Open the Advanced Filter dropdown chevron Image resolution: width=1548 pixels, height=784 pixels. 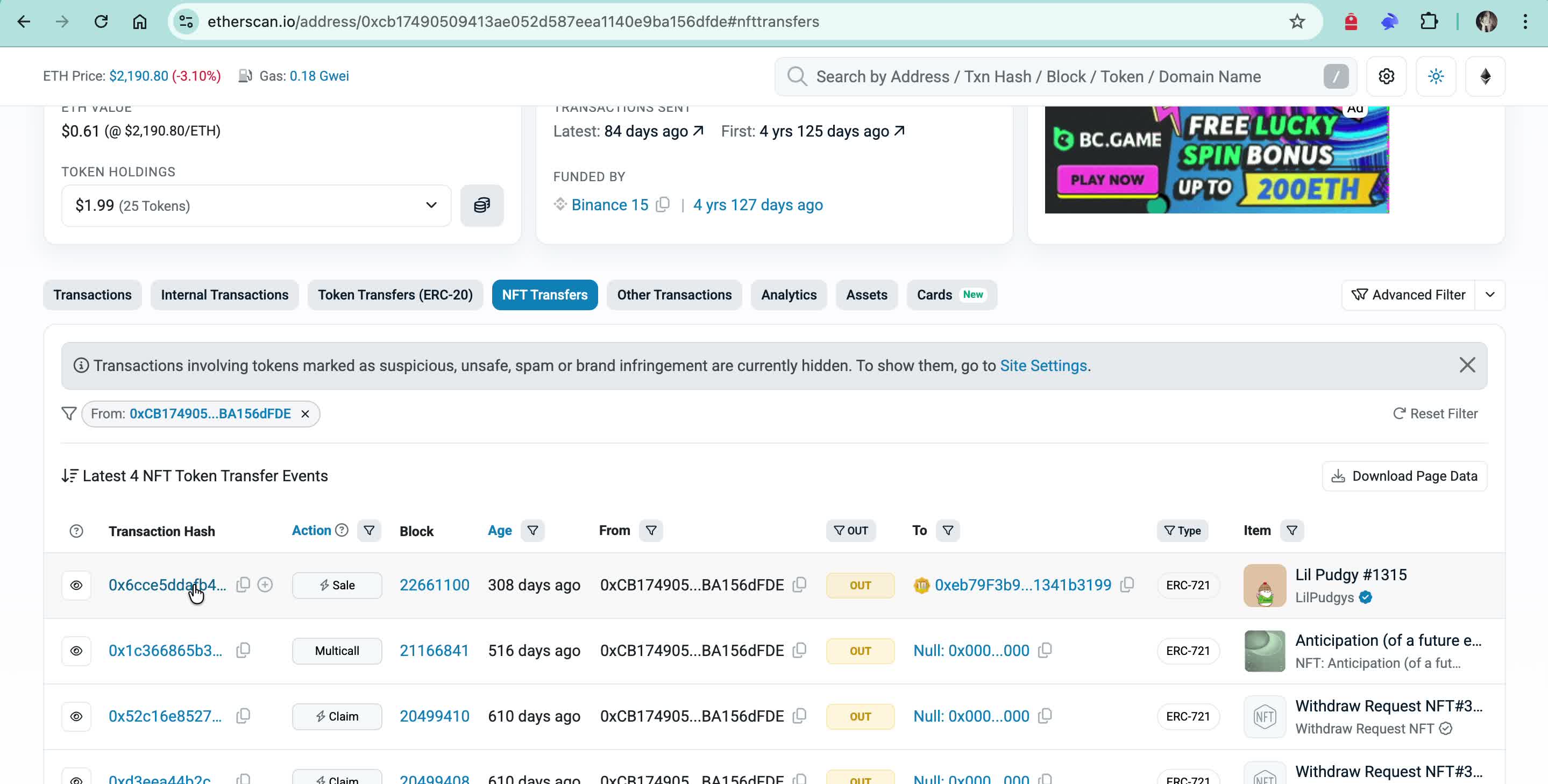[1490, 295]
